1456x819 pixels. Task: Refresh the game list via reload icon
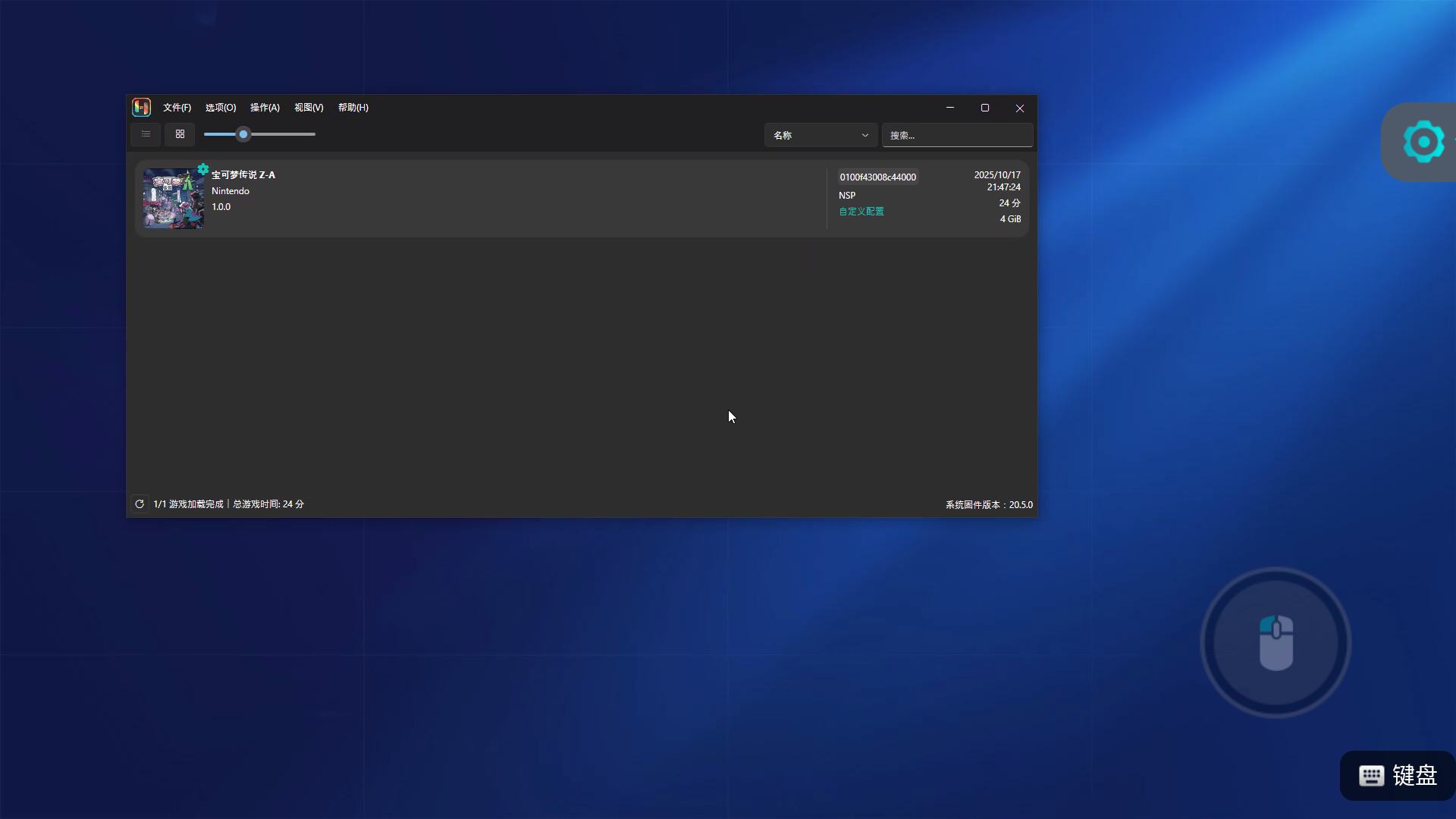(x=140, y=504)
